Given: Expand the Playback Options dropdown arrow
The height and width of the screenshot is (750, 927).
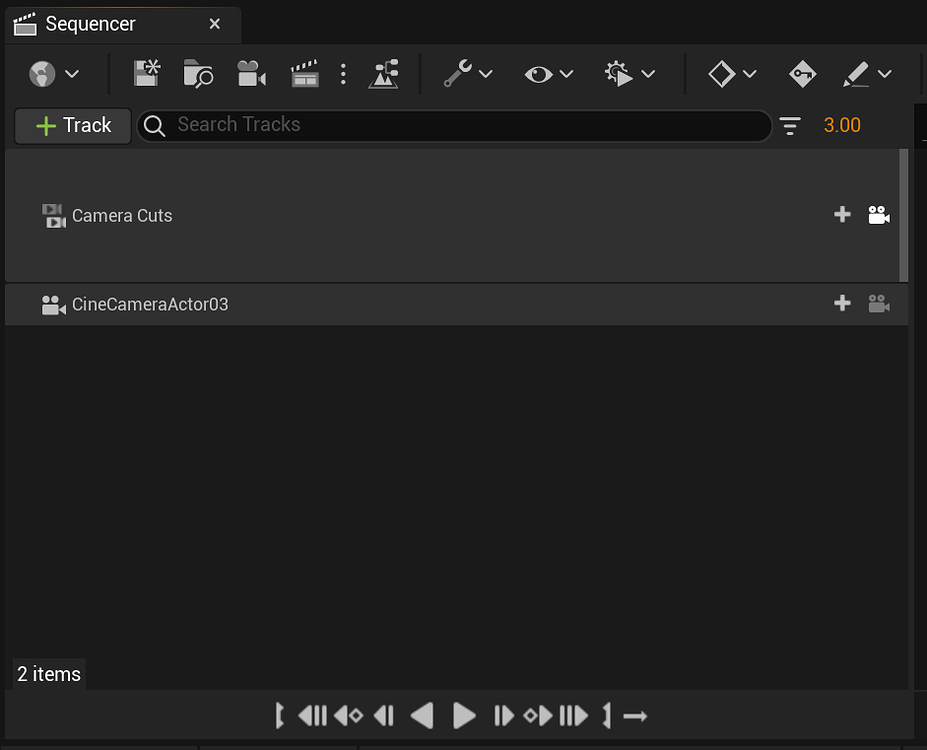Looking at the screenshot, I should pyautogui.click(x=649, y=74).
